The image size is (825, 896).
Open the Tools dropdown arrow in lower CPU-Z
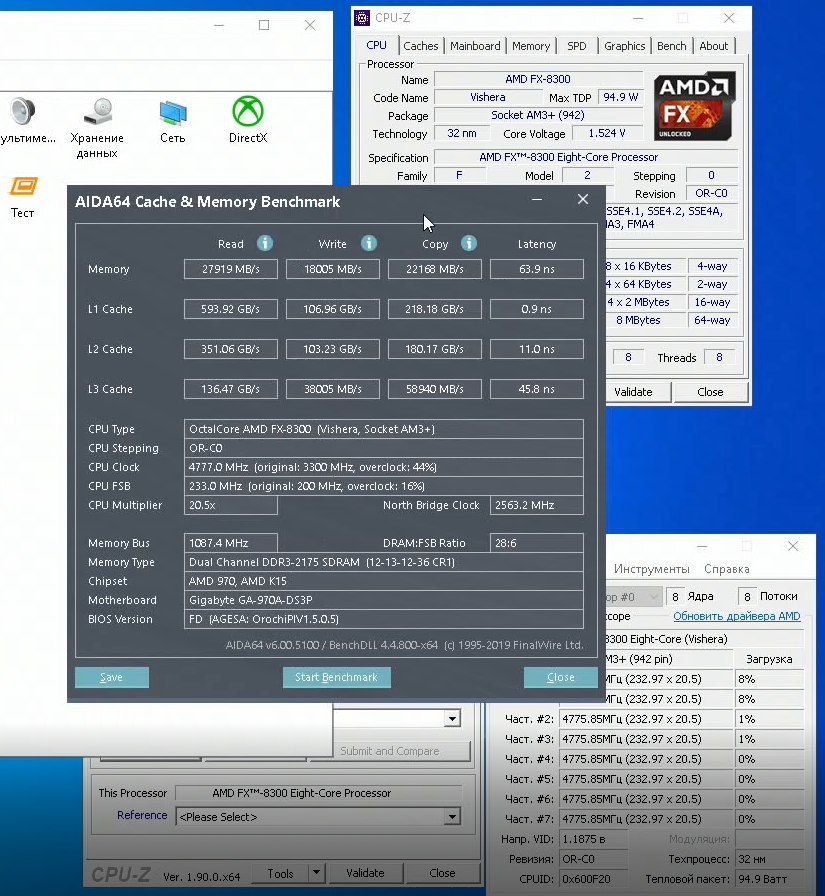pyautogui.click(x=316, y=873)
